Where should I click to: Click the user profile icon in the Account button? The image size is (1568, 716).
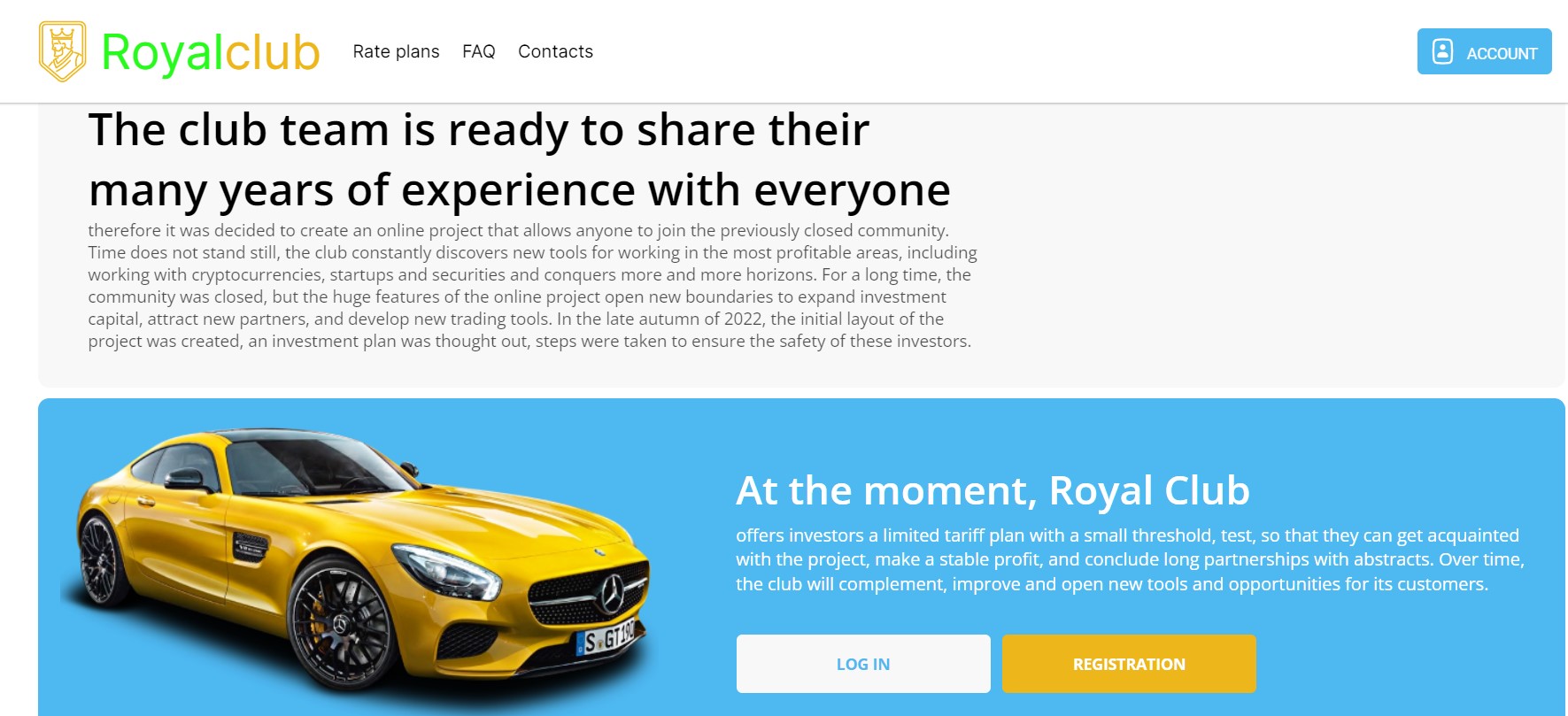1442,51
